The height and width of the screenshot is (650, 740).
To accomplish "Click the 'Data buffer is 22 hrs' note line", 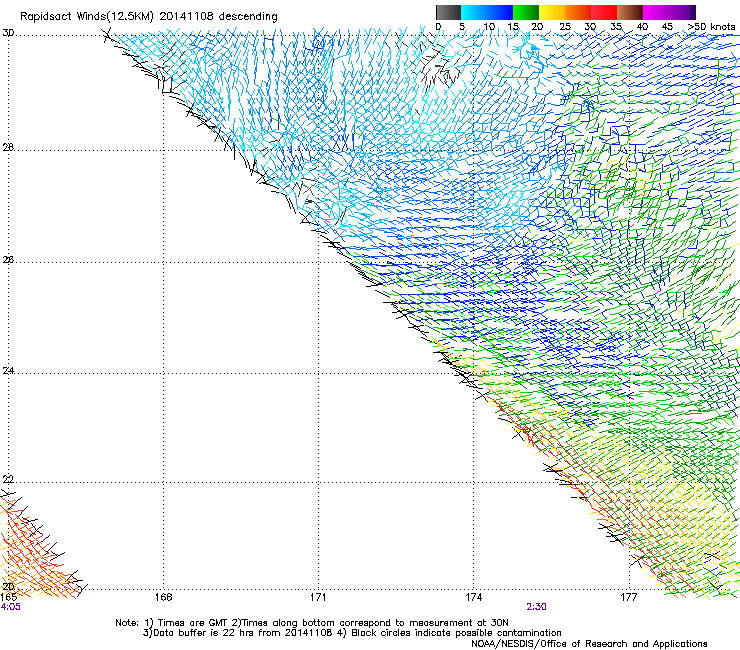I will [352, 633].
